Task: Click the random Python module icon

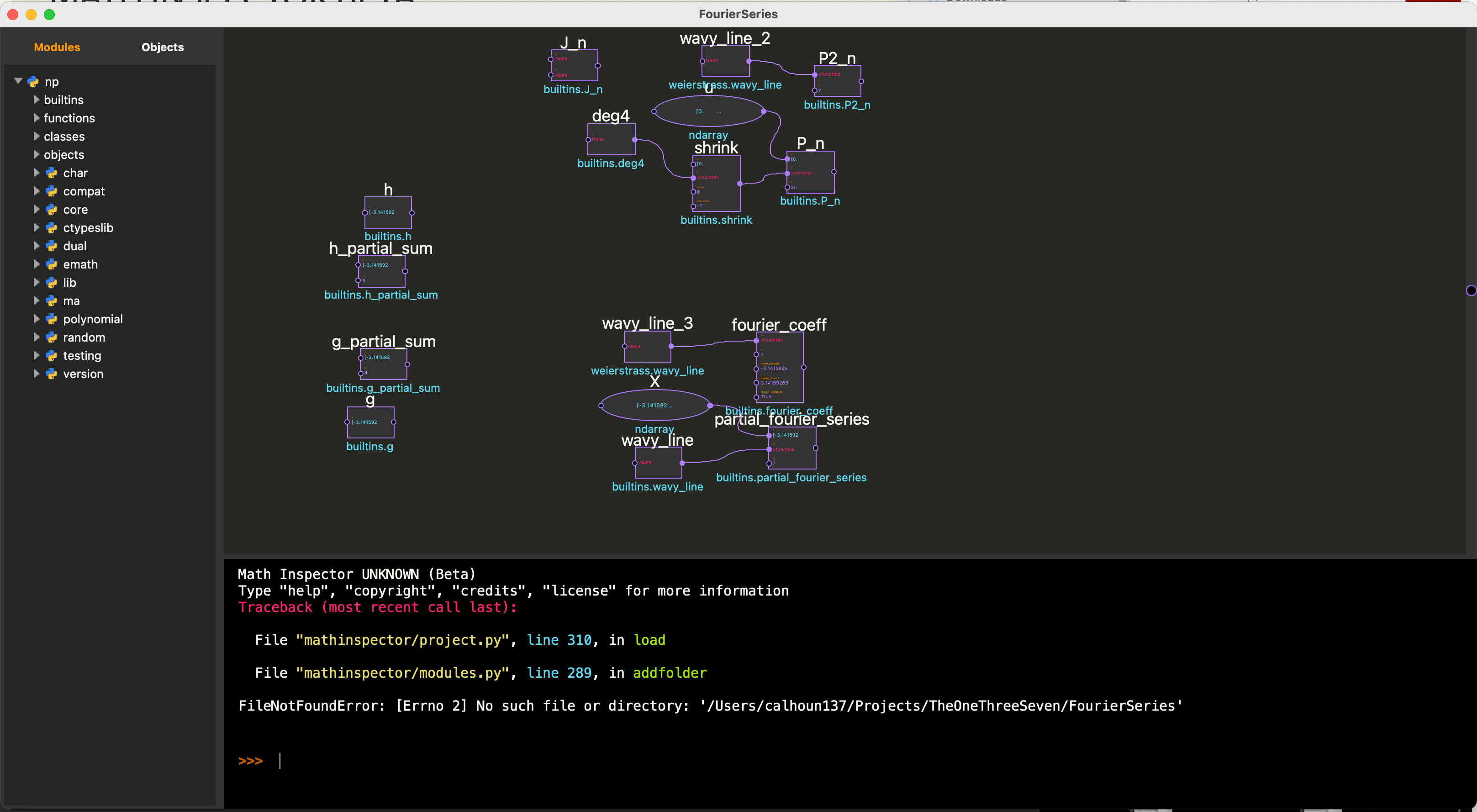Action: coord(52,337)
